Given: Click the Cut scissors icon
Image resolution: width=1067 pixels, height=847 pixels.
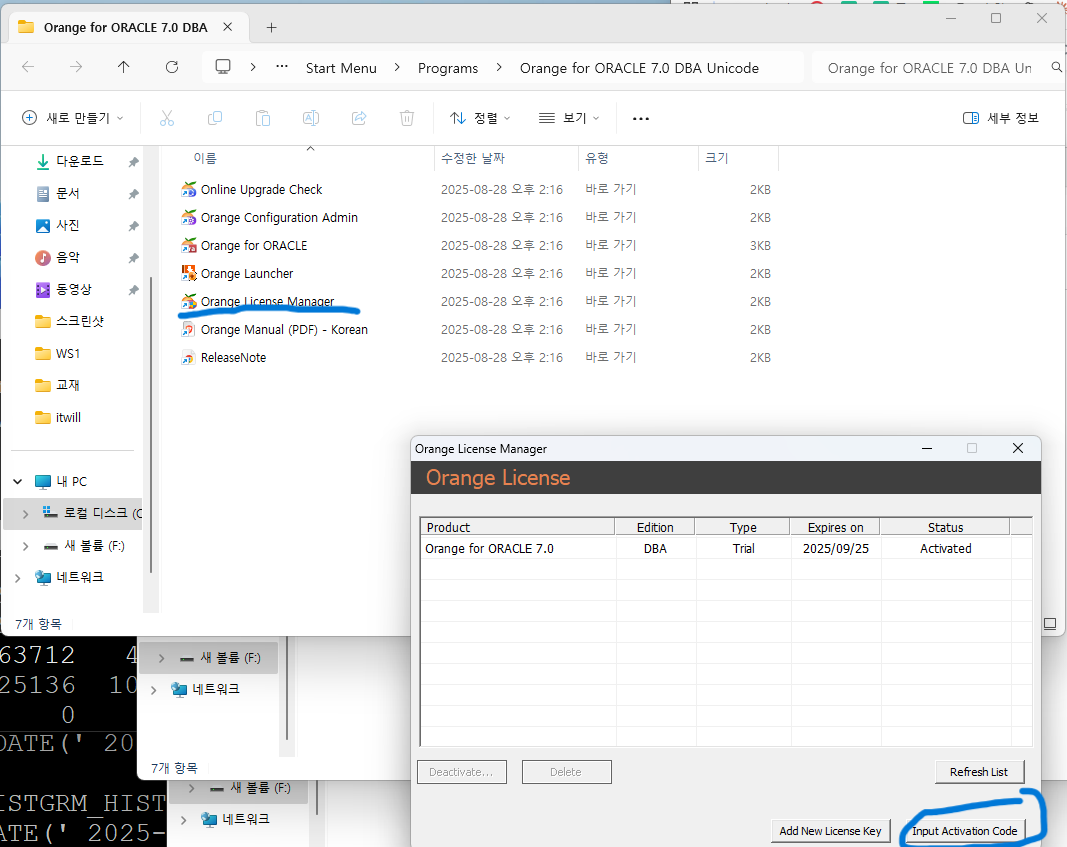Looking at the screenshot, I should [x=167, y=118].
